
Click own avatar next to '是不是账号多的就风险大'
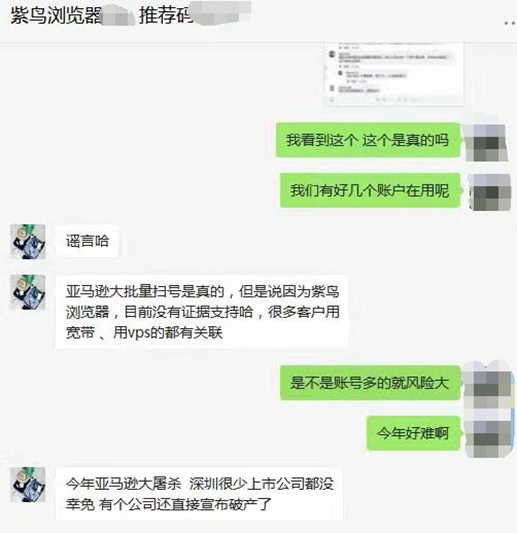coord(489,383)
